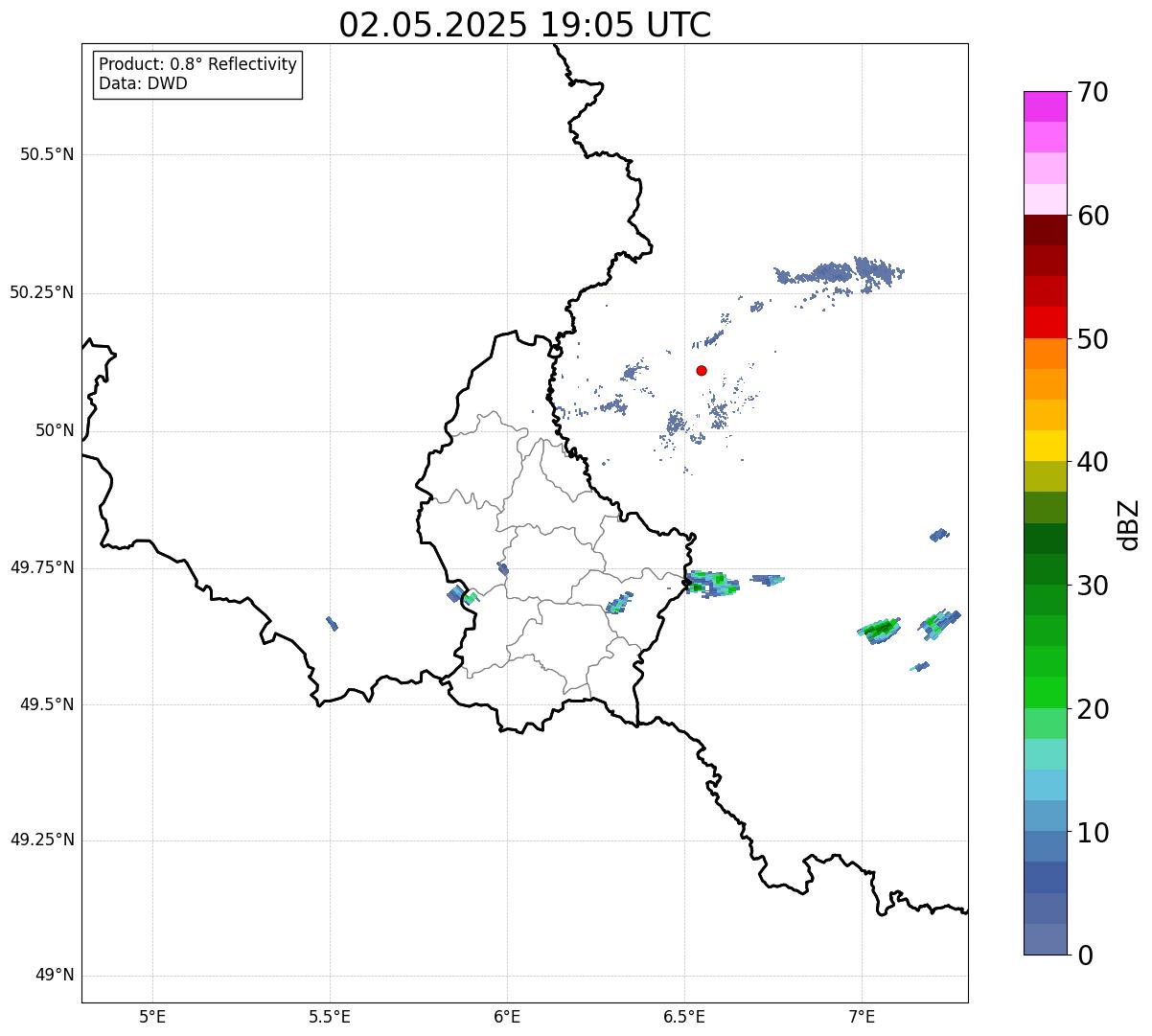This screenshot has height=1036, width=1152.
Task: Click the 7°E longitude label
Action: (x=862, y=1016)
